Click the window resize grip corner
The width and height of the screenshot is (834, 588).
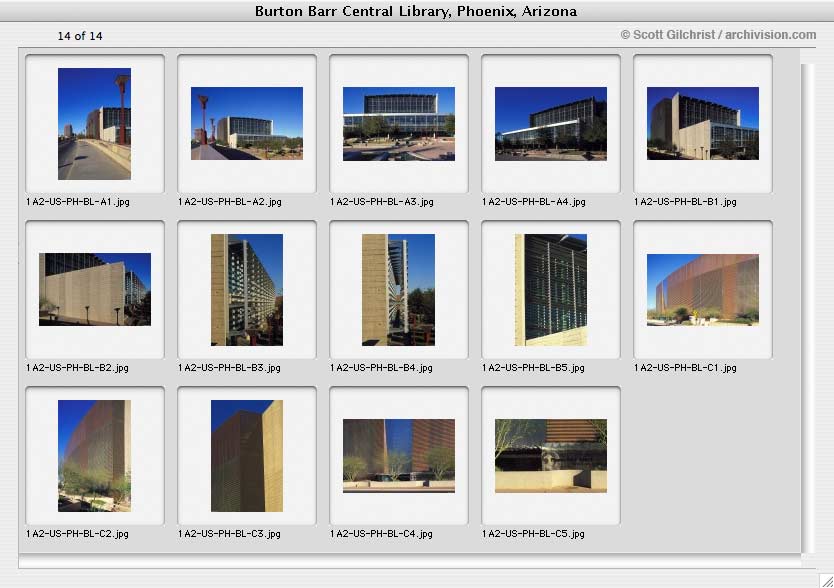point(826,581)
